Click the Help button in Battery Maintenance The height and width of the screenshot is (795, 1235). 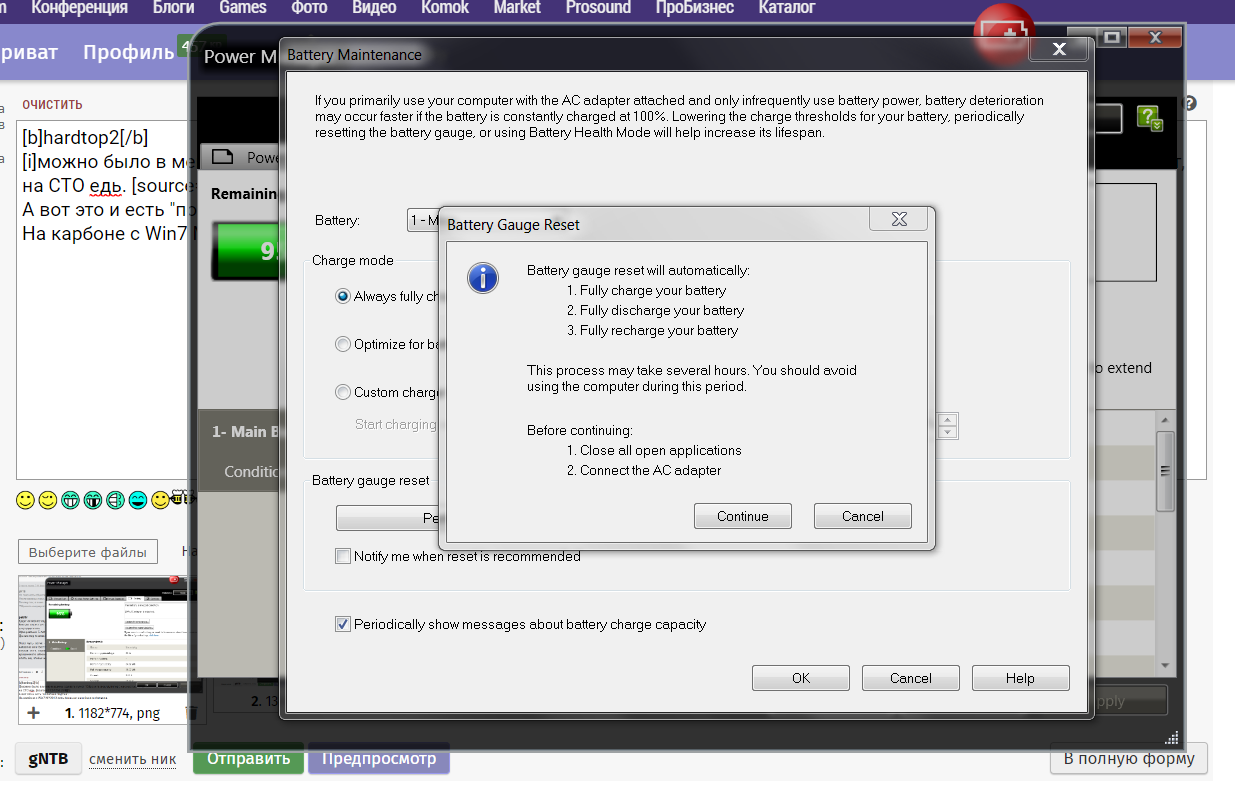tap(1020, 678)
